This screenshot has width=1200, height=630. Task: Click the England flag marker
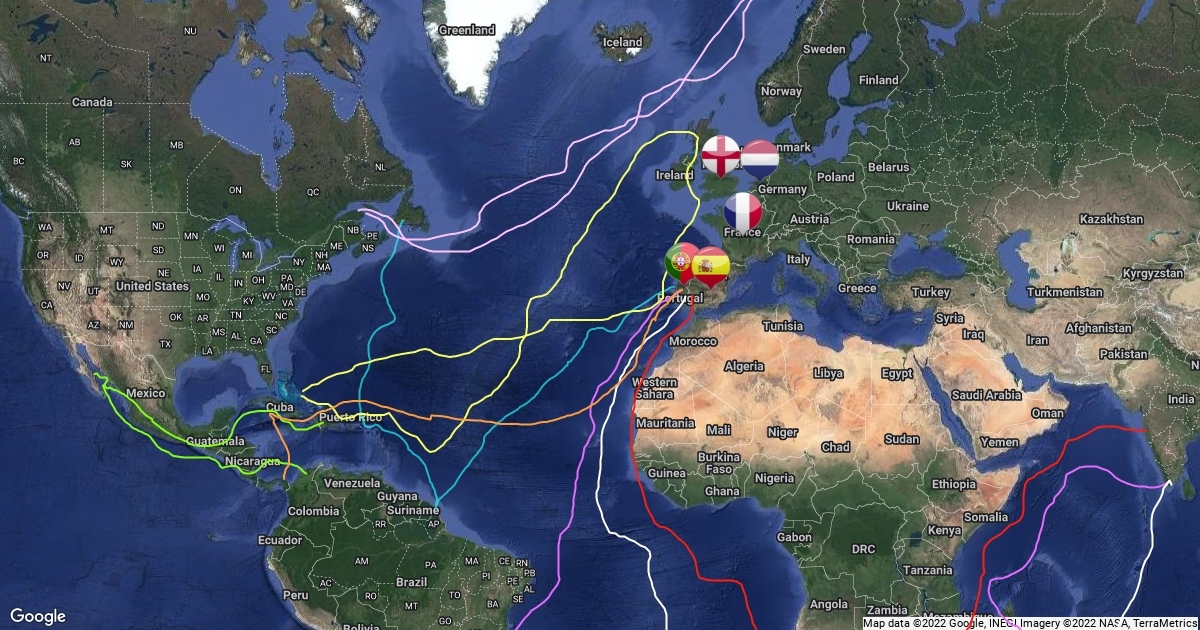click(x=720, y=158)
